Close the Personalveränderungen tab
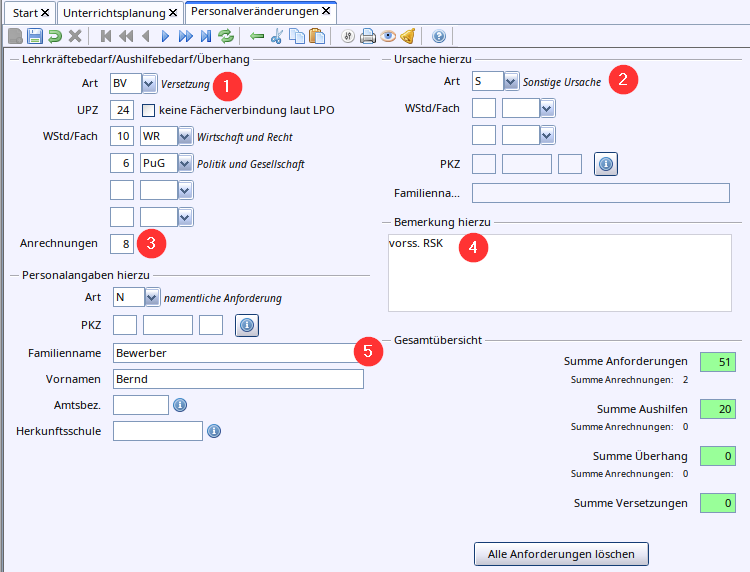Image resolution: width=750 pixels, height=572 pixels. [326, 11]
